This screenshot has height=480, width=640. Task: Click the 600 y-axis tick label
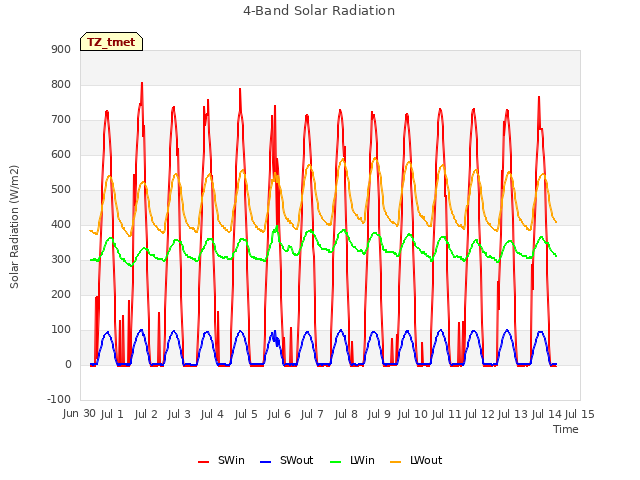(x=61, y=154)
